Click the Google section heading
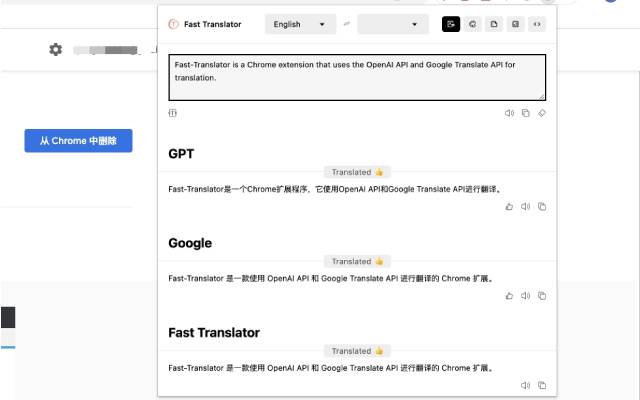The image size is (640, 400). (x=190, y=243)
